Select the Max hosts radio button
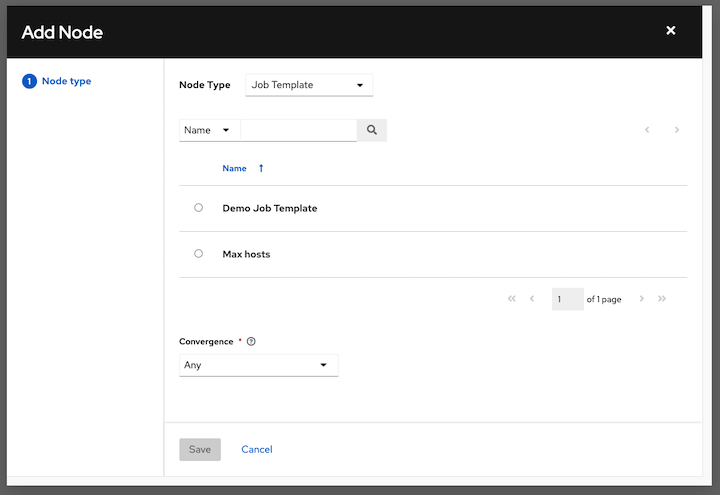This screenshot has height=495, width=720. pos(198,254)
